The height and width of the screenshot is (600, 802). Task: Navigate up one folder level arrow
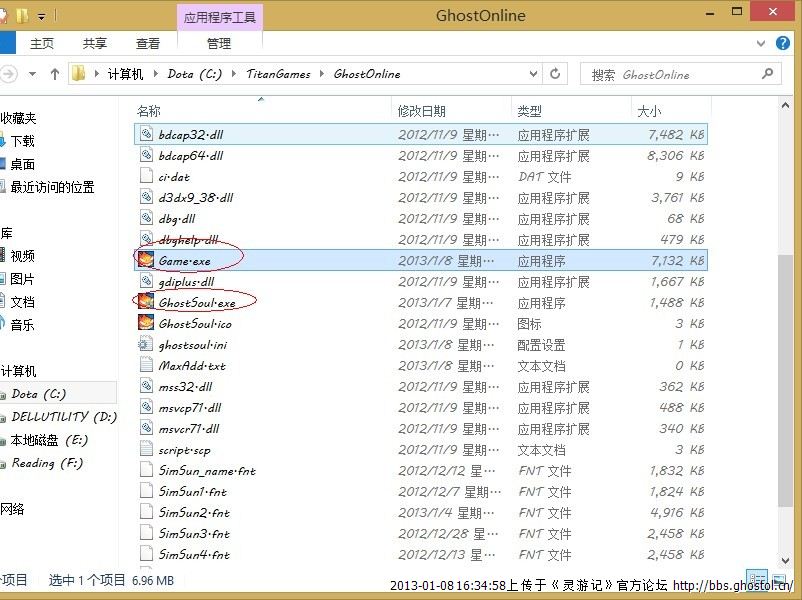55,74
